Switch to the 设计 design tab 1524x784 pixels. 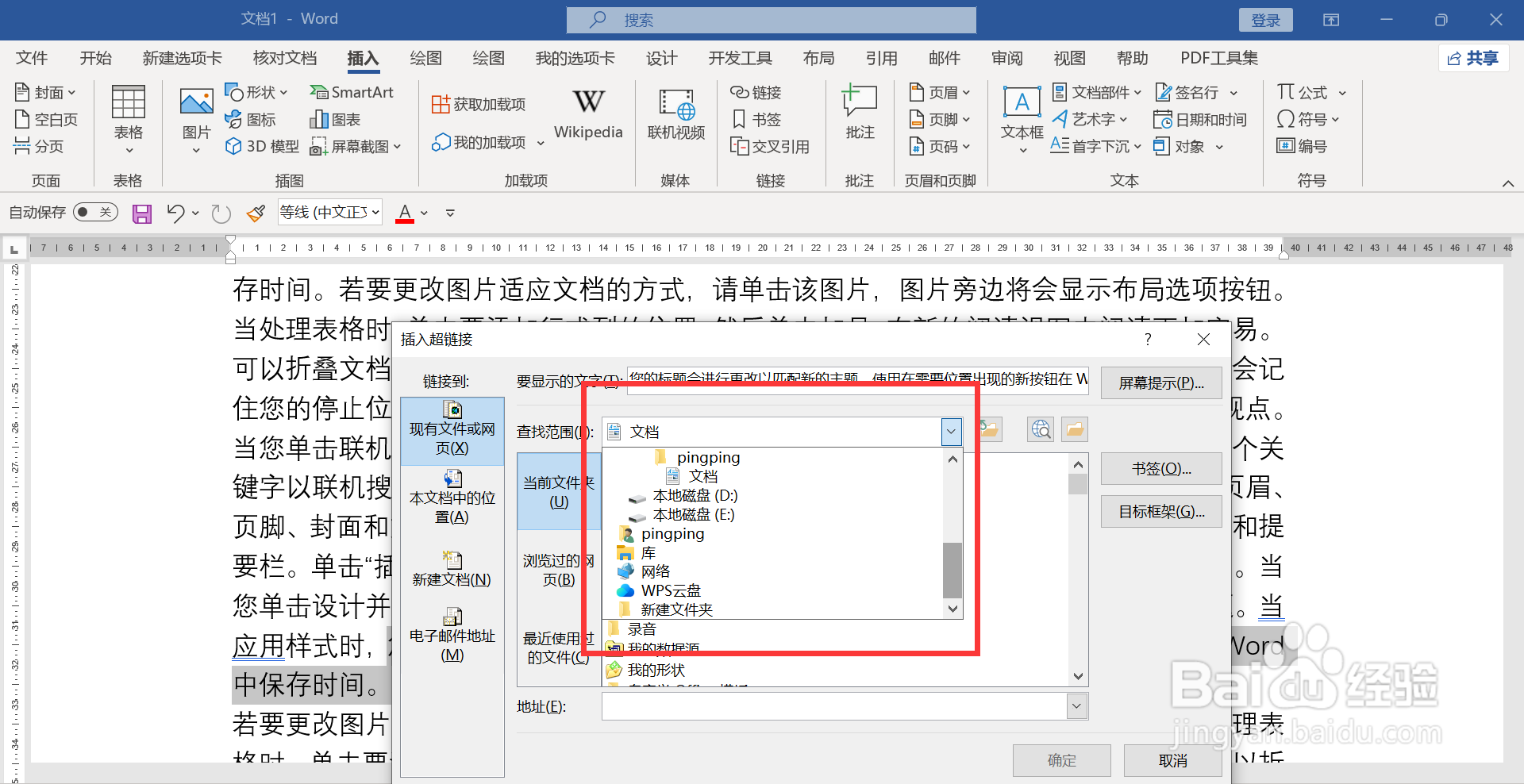(x=661, y=58)
